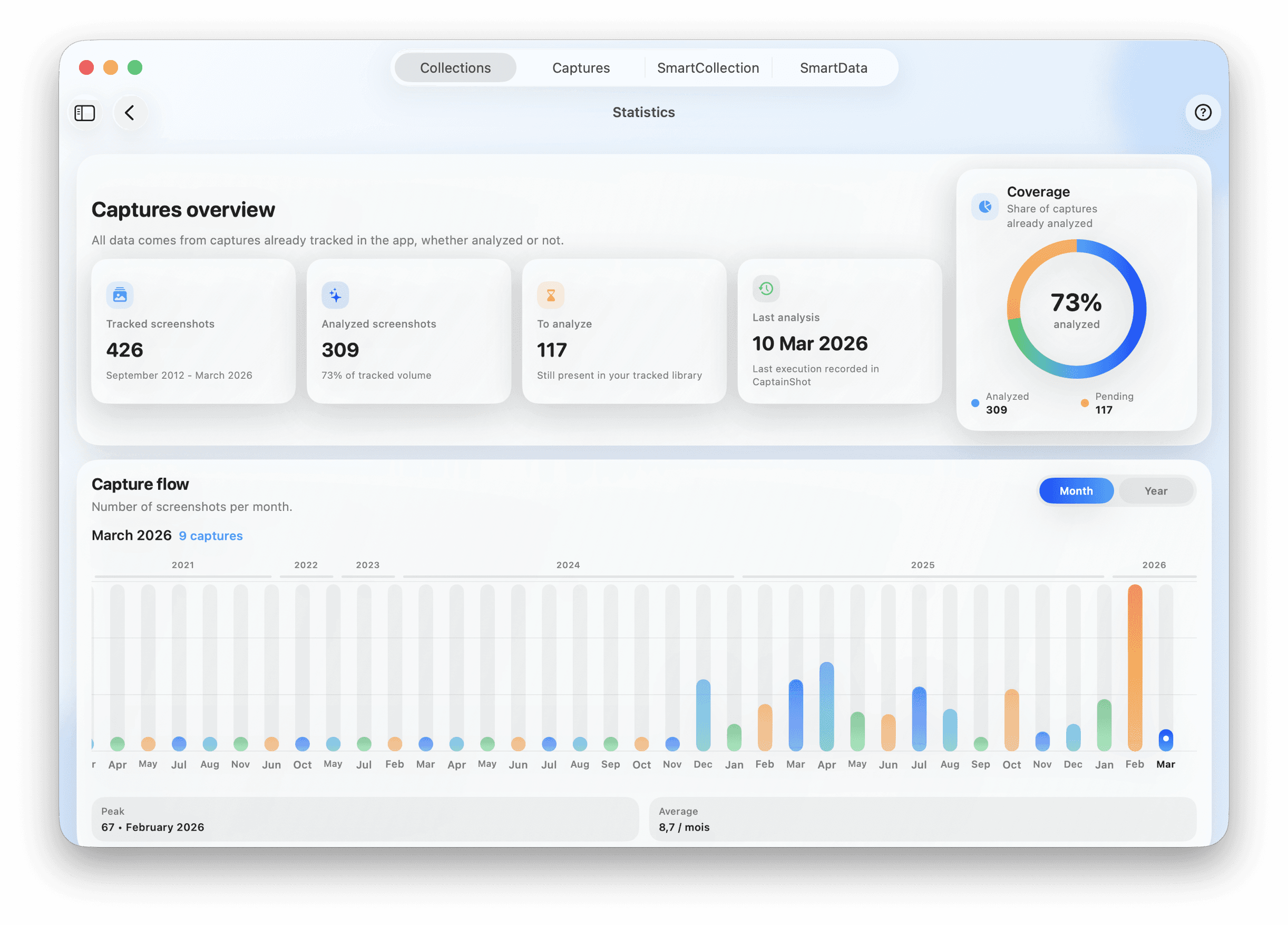Click the Peak statistics card
The width and height of the screenshot is (1288, 925).
pos(365,819)
